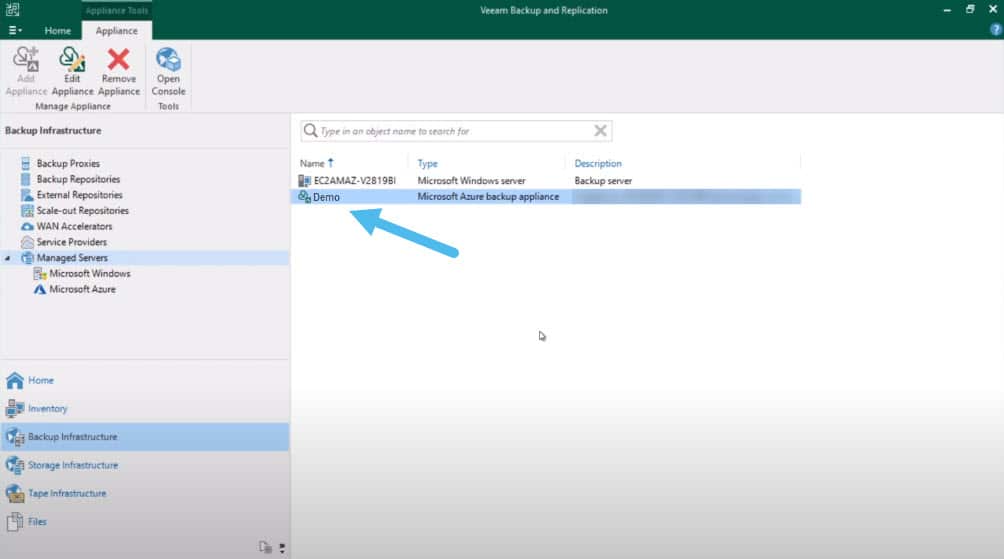Select External Repositories tree icon

click(x=27, y=195)
